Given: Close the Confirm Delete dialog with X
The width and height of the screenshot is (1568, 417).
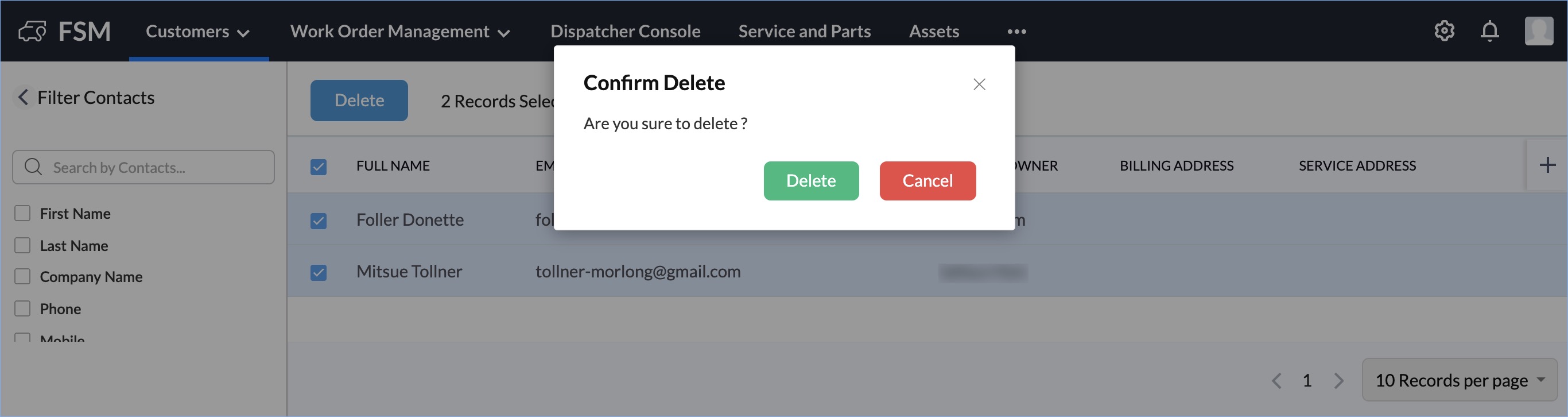Looking at the screenshot, I should click(x=979, y=84).
